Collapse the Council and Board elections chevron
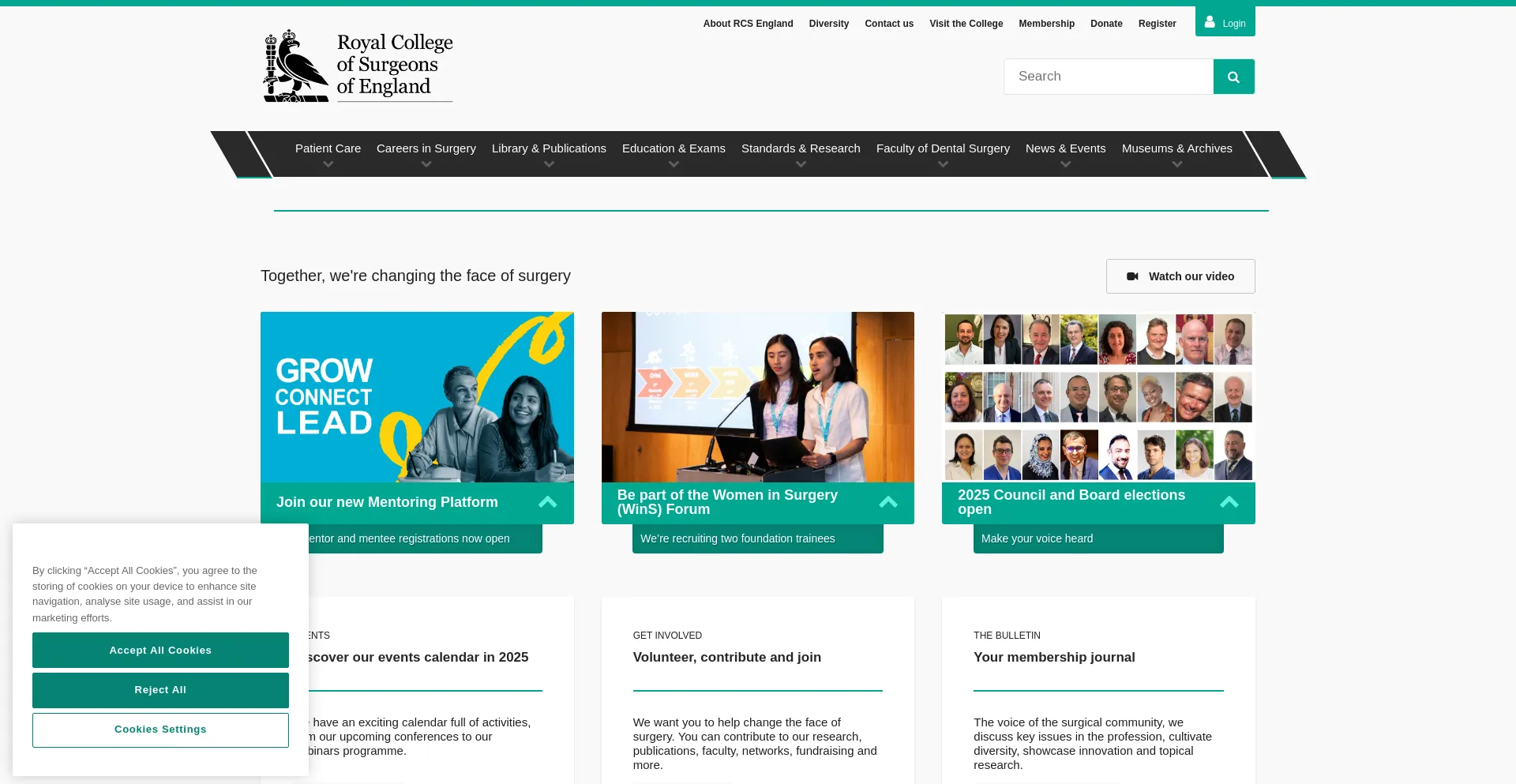 point(1229,502)
